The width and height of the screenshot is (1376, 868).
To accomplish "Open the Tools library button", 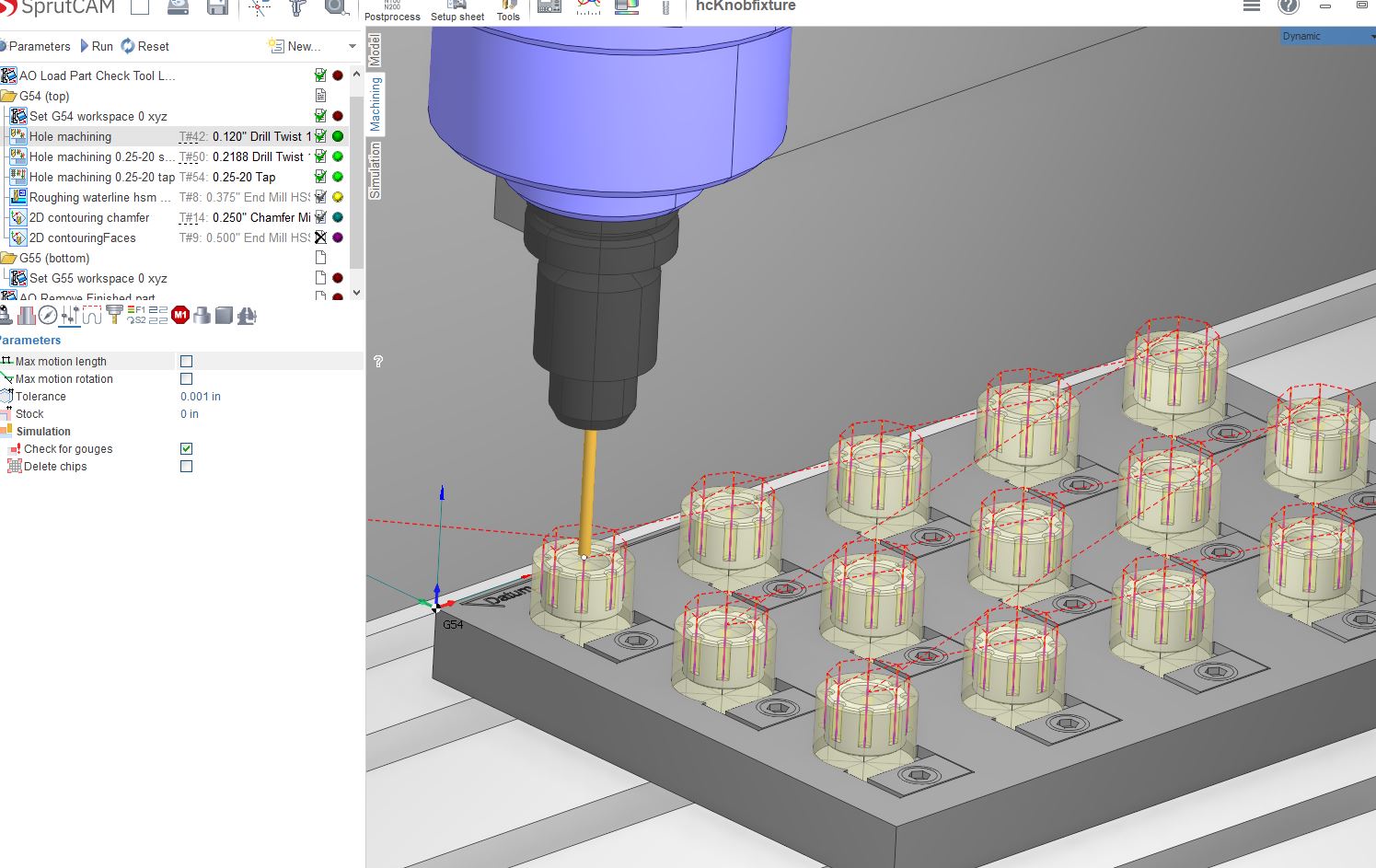I will click(x=508, y=11).
